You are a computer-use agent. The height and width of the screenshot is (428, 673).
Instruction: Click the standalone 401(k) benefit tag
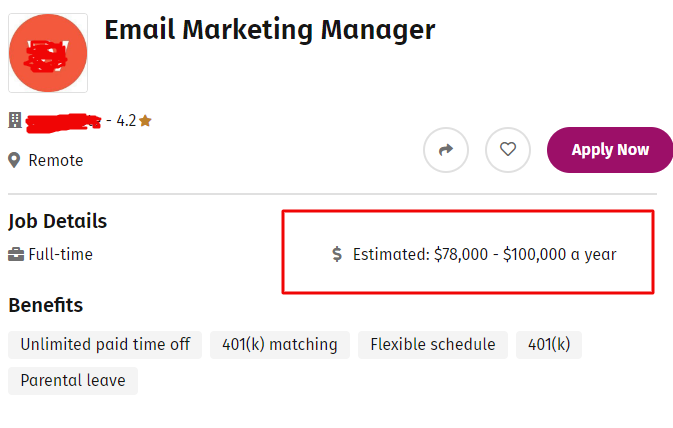549,345
